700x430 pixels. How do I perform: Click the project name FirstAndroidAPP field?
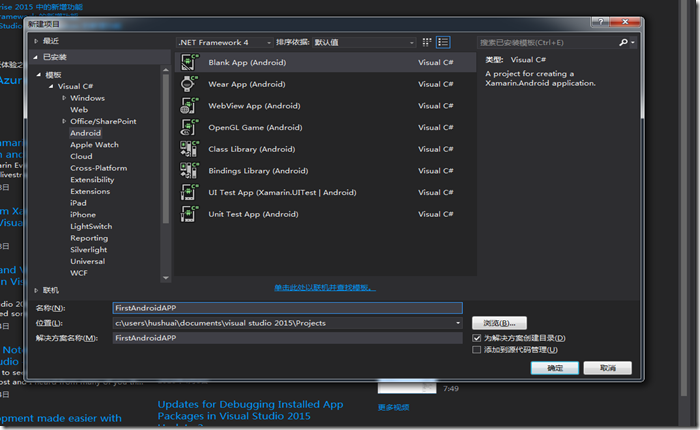click(x=288, y=308)
